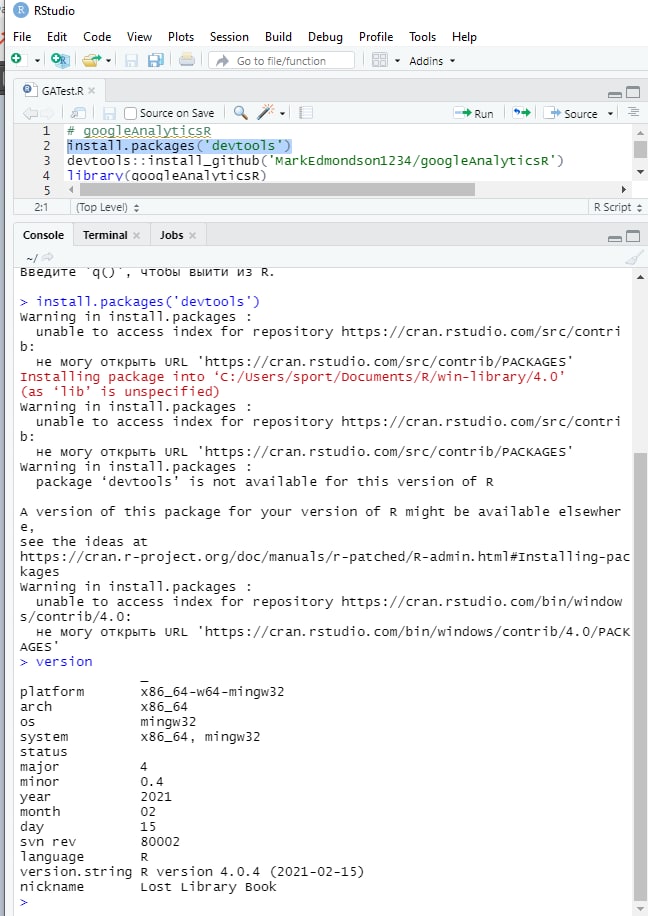Click console scroll up arrow

point(640,277)
